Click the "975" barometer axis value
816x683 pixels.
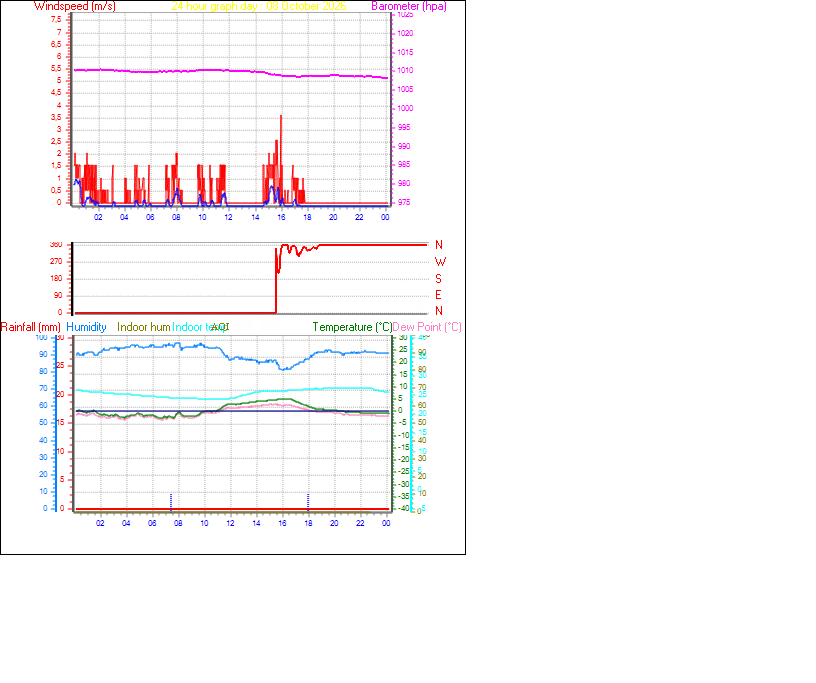click(x=404, y=202)
